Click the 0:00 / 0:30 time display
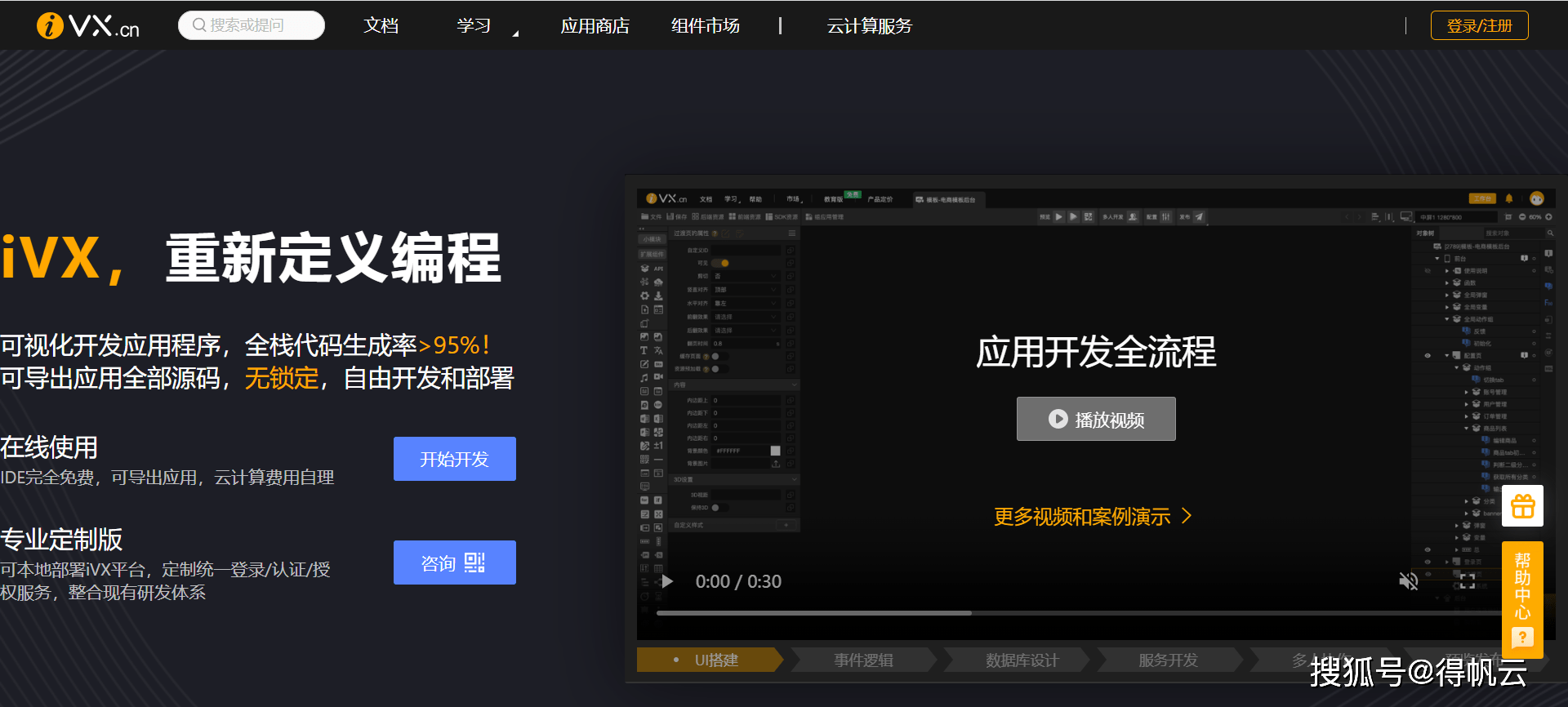Viewport: 1568px width, 707px height. pos(738,581)
